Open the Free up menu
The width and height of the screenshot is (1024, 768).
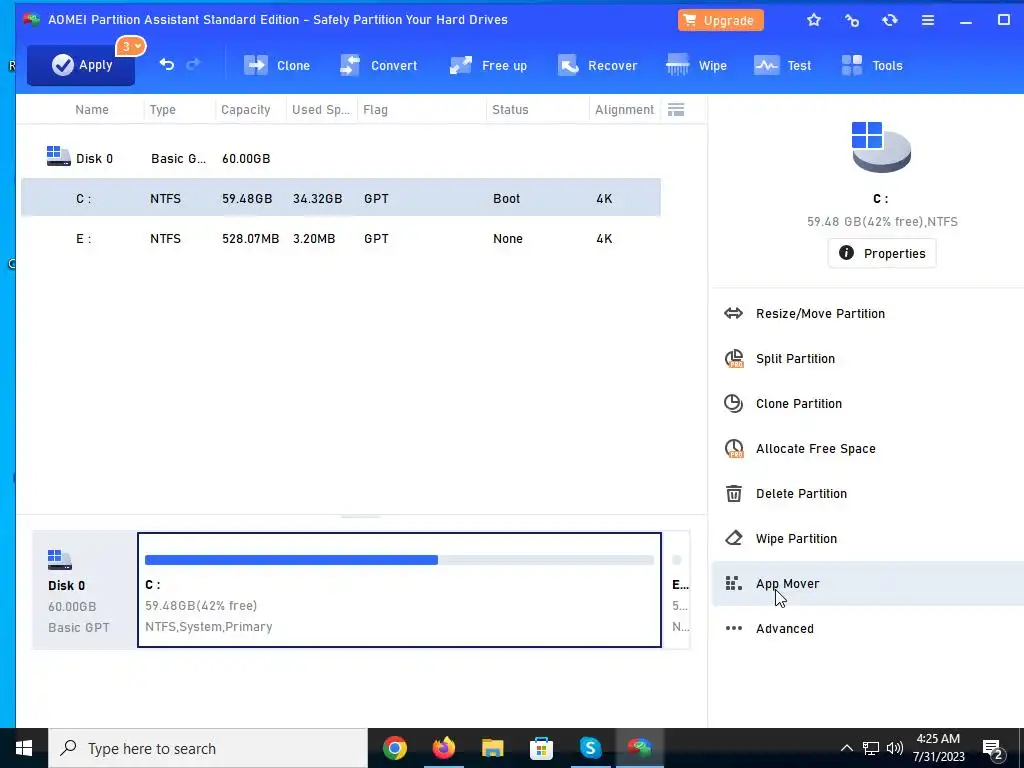click(488, 65)
